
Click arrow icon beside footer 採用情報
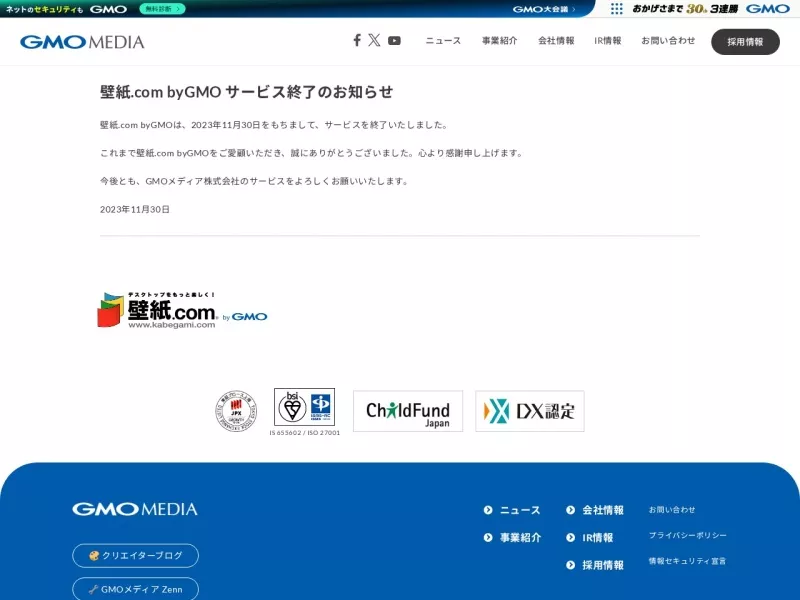570,565
